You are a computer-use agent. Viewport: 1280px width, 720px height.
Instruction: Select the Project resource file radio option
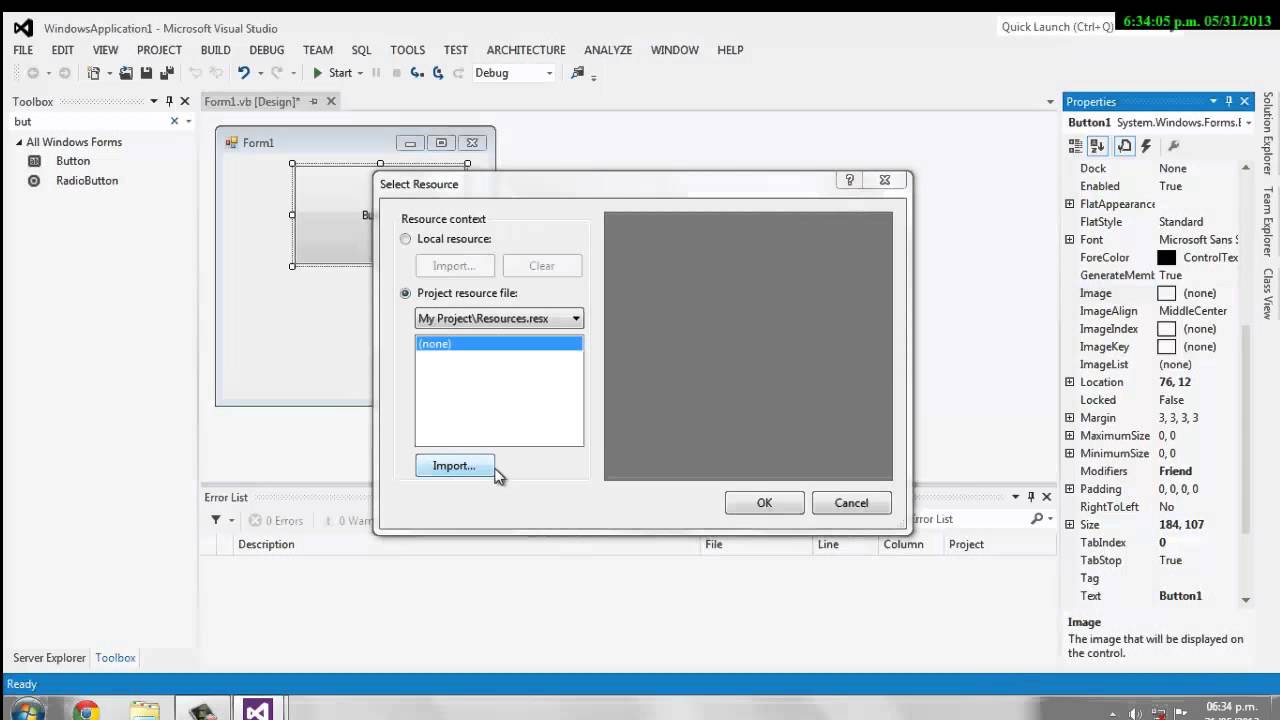pyautogui.click(x=405, y=293)
